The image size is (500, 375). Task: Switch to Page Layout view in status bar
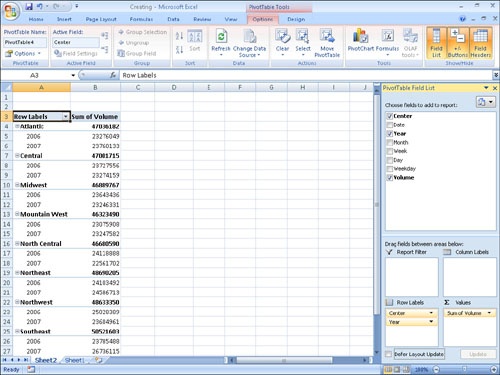tap(397, 369)
